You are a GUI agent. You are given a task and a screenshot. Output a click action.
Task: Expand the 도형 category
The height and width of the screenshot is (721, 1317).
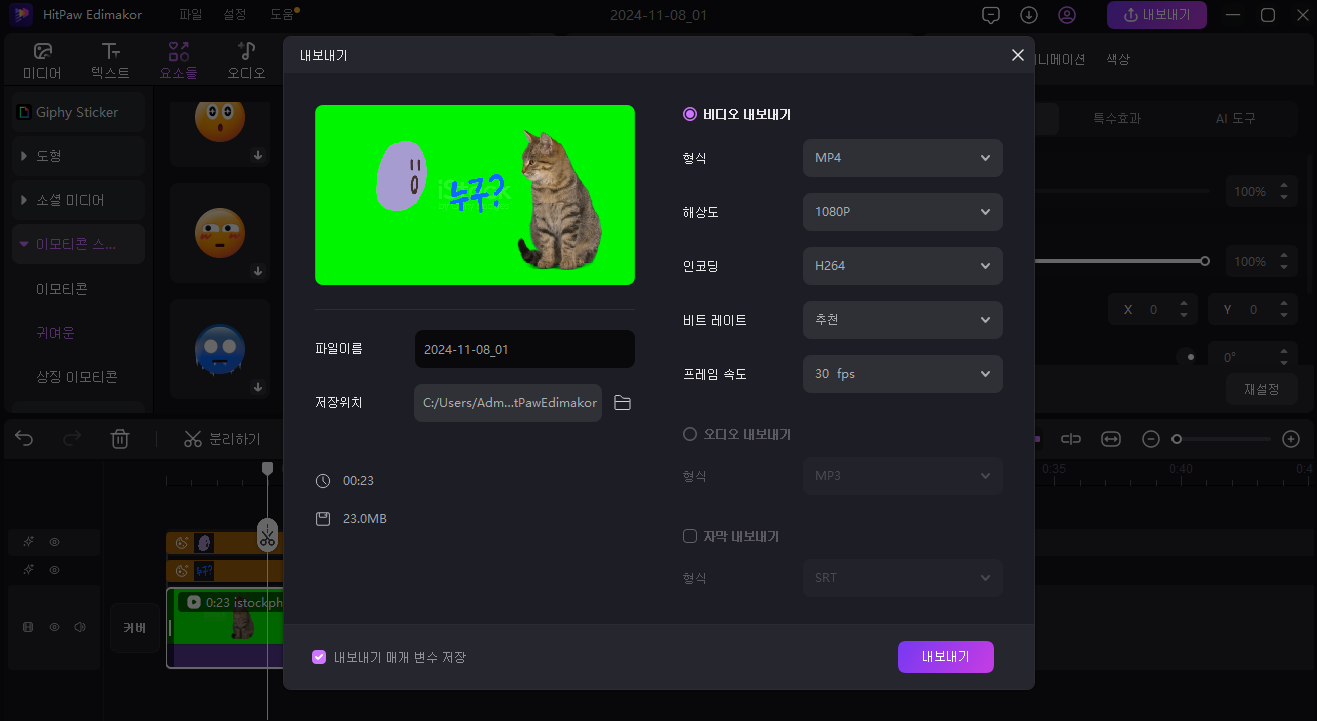[78, 156]
